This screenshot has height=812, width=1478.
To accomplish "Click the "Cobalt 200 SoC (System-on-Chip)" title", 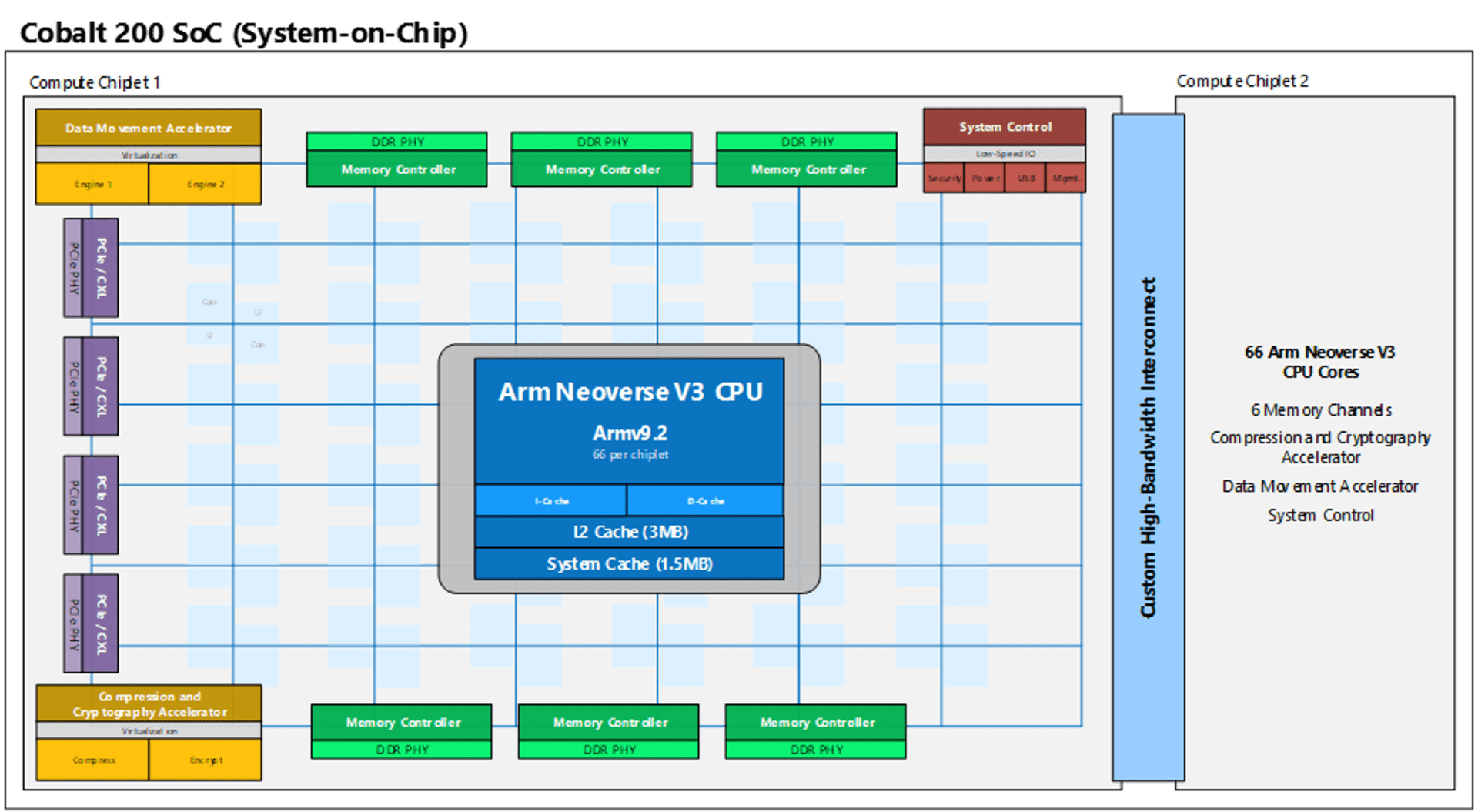I will coord(243,33).
